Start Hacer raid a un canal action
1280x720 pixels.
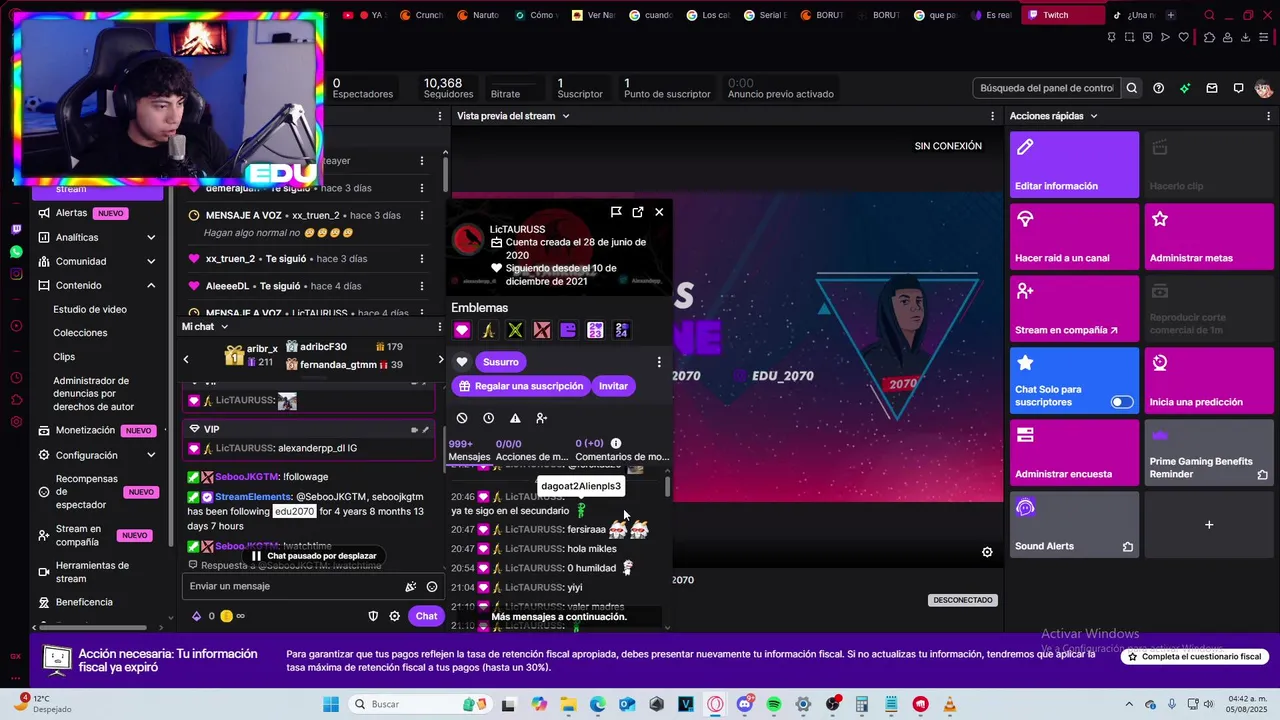(x=1074, y=237)
